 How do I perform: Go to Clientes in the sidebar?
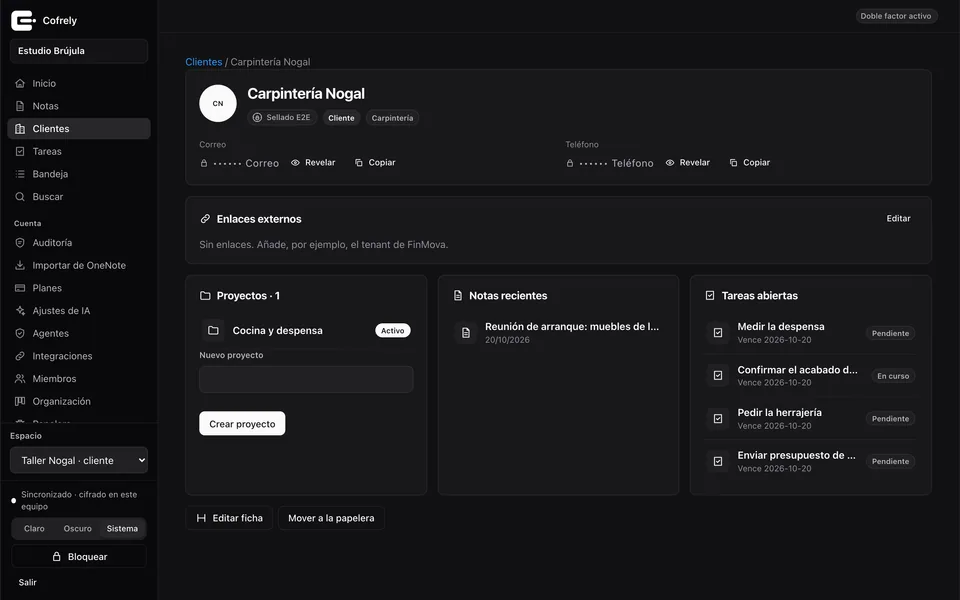point(79,129)
